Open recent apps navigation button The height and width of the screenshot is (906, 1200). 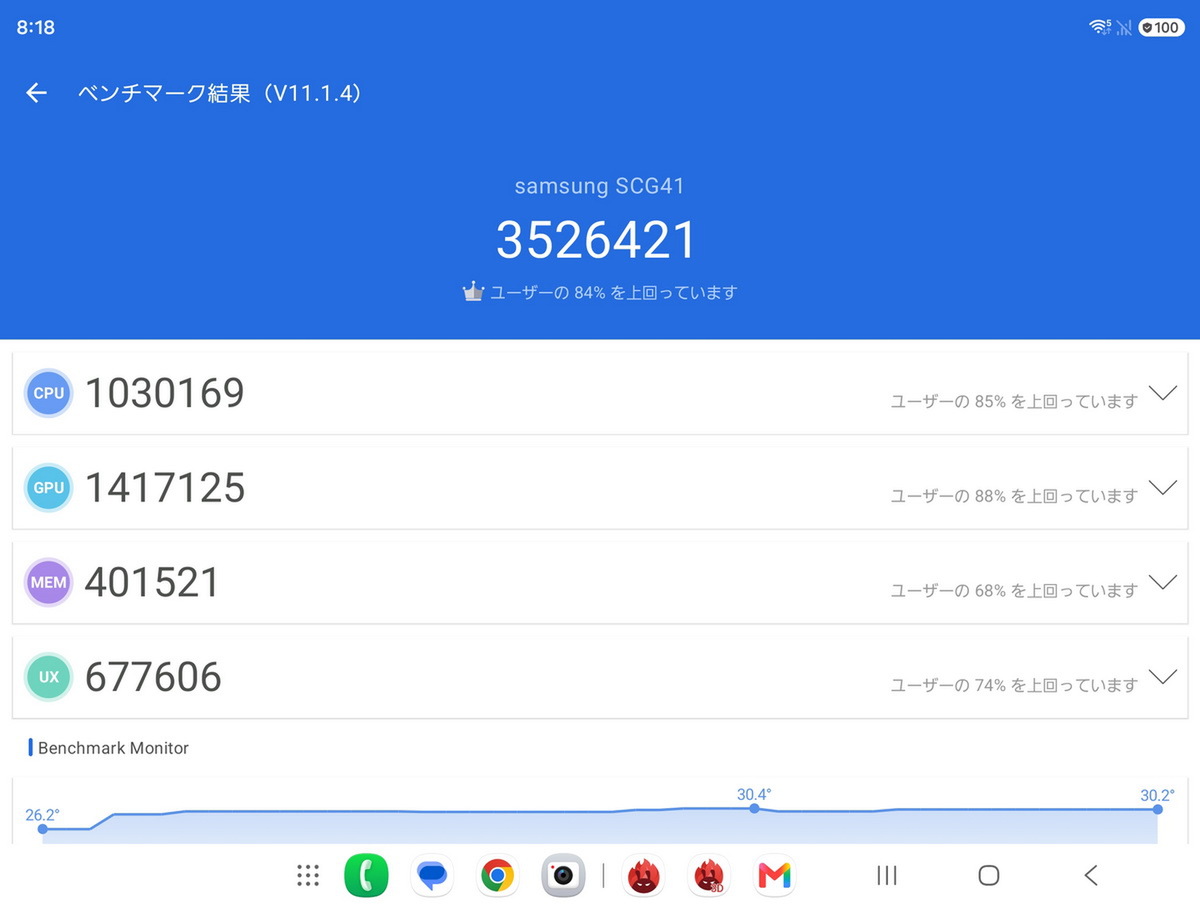[886, 876]
